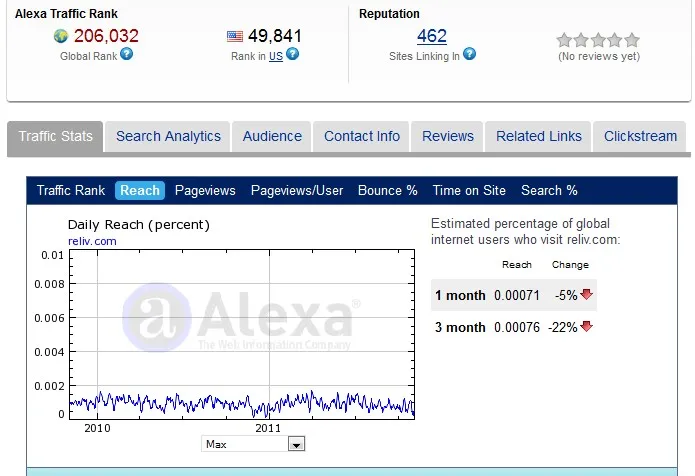Select the Traffic Rank chart option
Image resolution: width=695 pixels, height=476 pixels.
[71, 191]
